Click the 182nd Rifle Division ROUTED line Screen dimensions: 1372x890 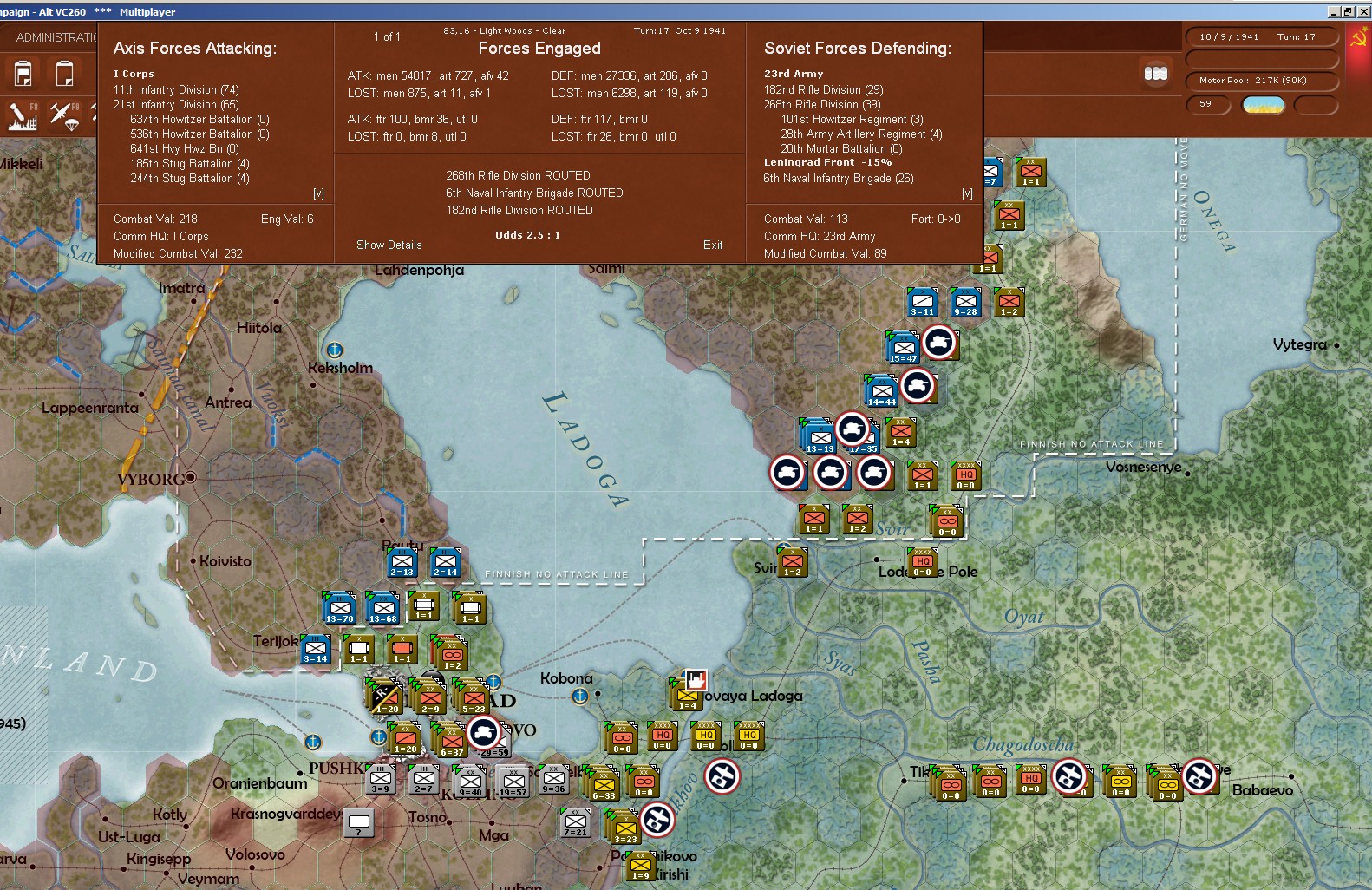(x=519, y=210)
